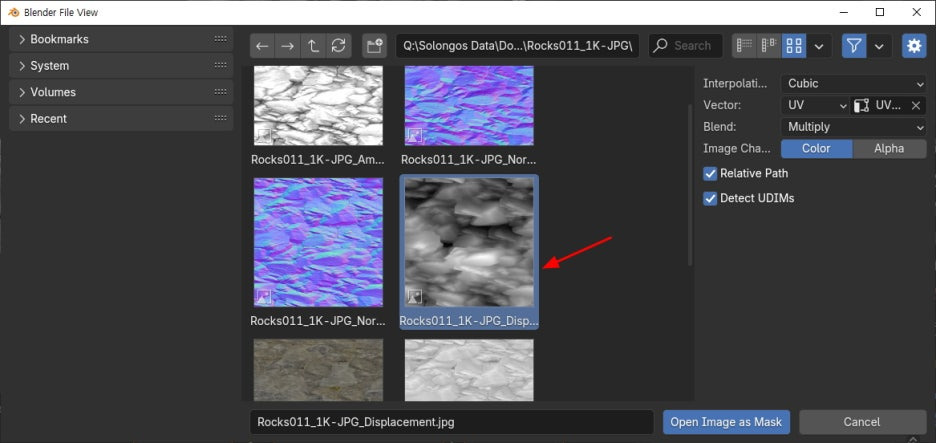936x443 pixels.
Task: Open the Blend dropdown set to Multiply
Action: (x=854, y=127)
